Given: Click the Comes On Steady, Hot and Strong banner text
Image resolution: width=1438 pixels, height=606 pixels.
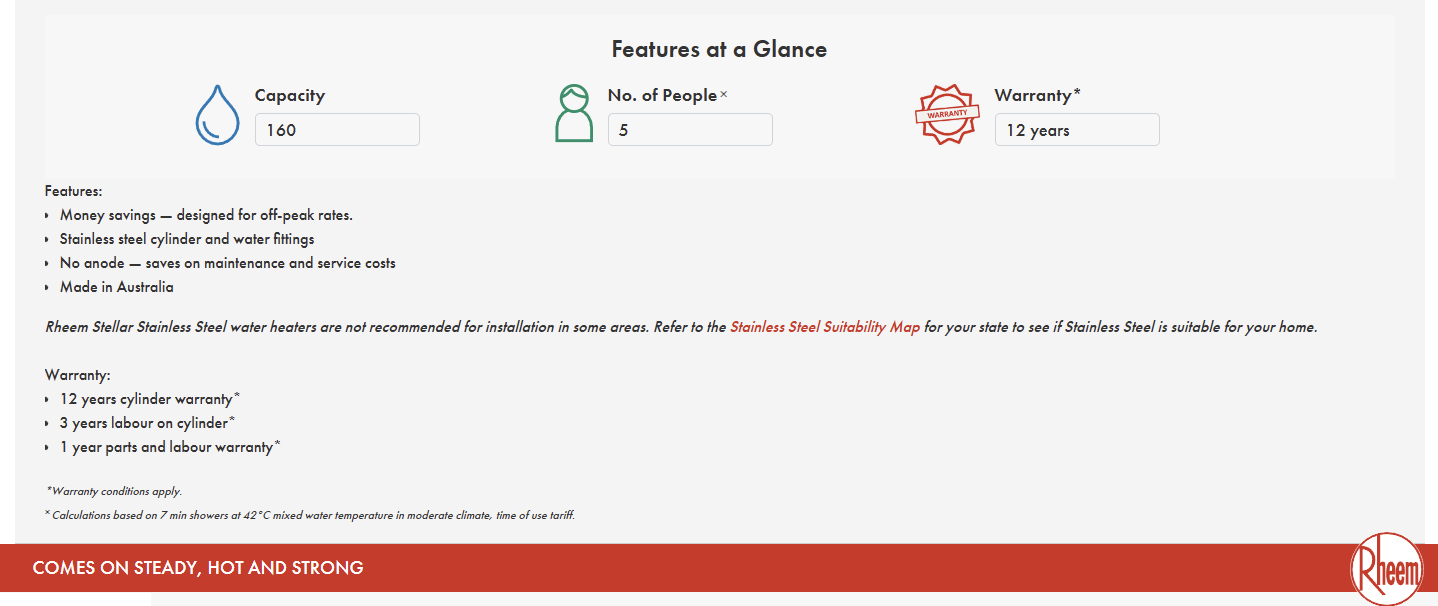Looking at the screenshot, I should (198, 568).
